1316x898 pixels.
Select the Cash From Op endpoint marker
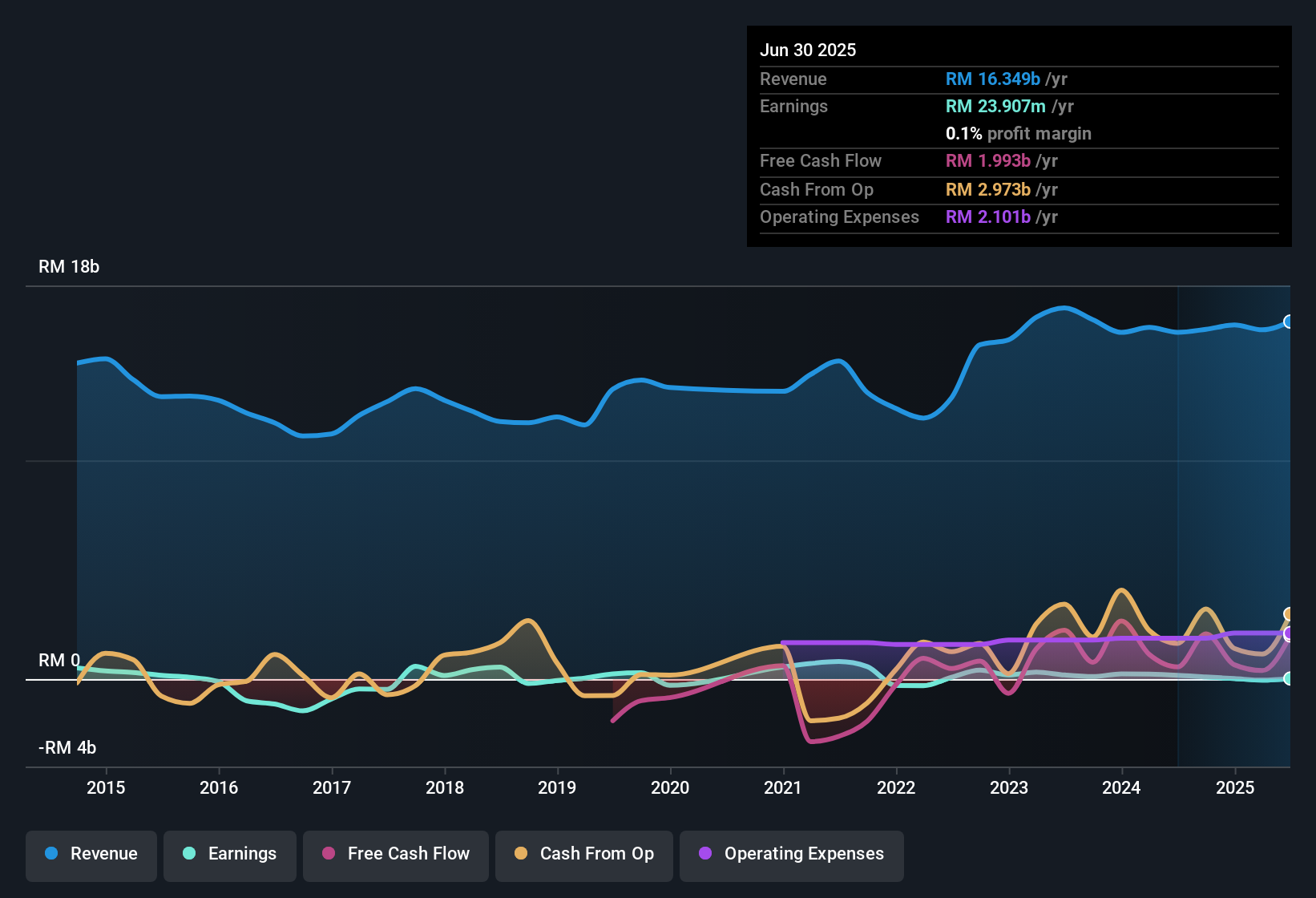pos(1289,613)
